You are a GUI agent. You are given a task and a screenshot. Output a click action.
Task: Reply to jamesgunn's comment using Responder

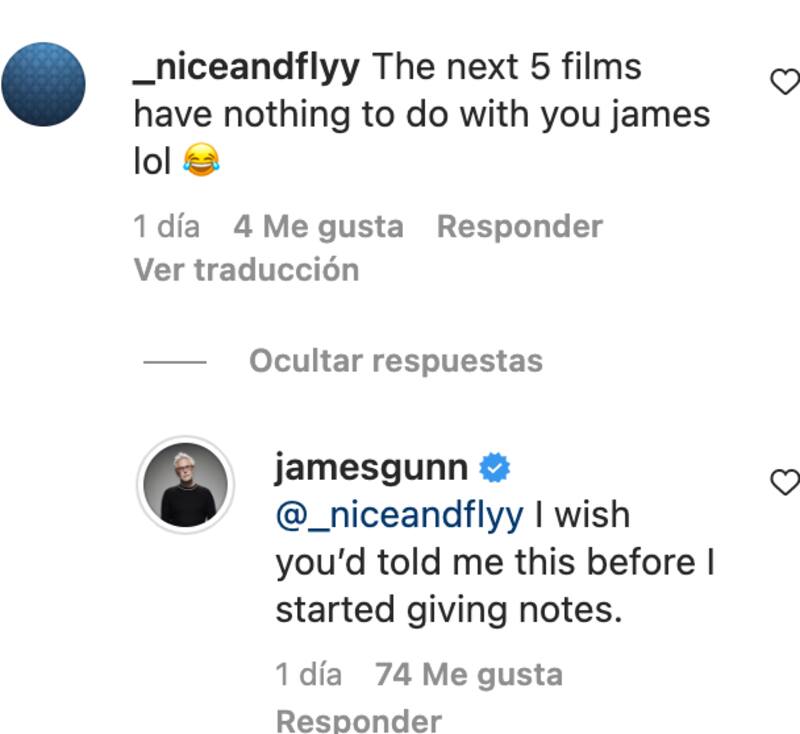(x=359, y=720)
